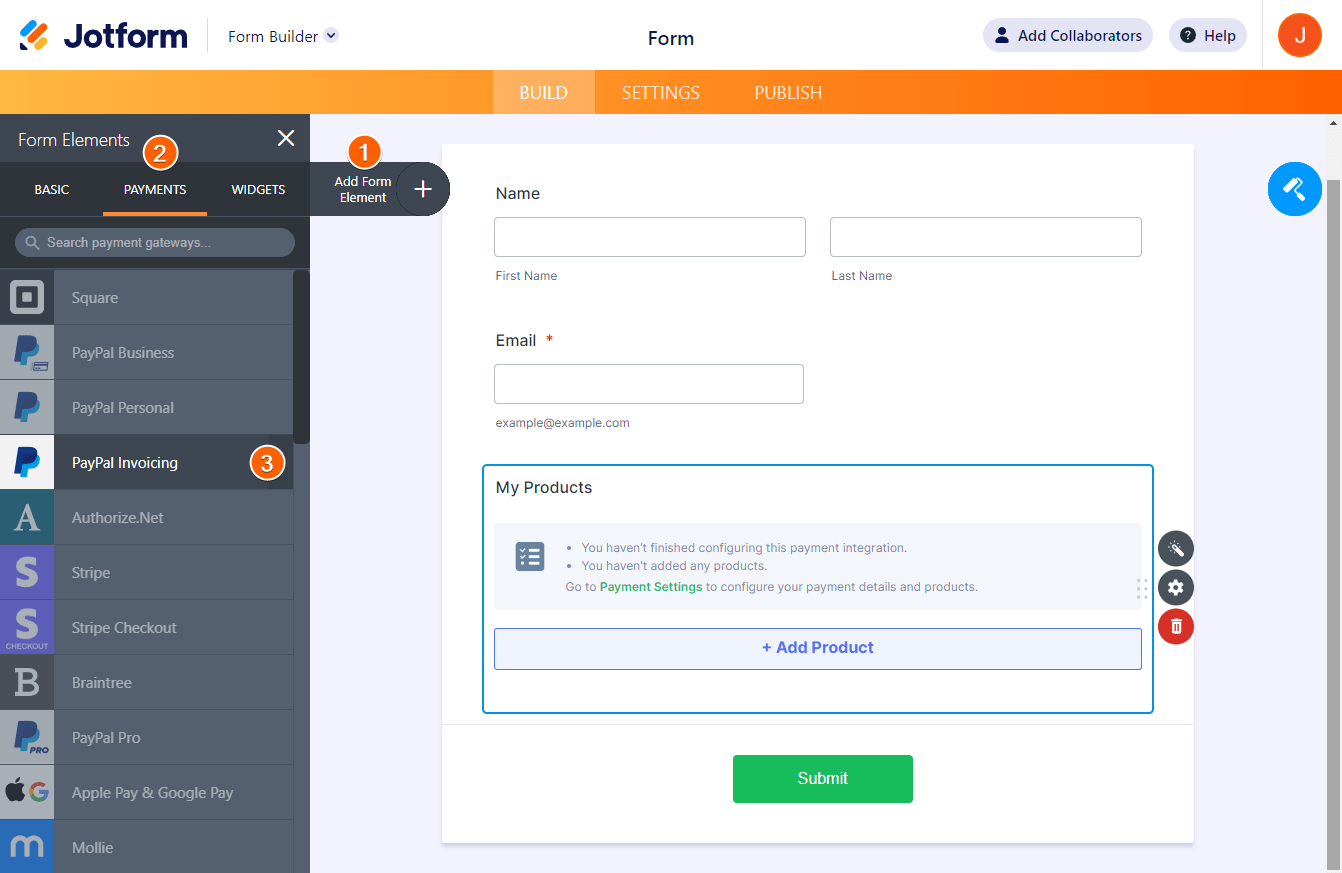This screenshot has height=873, width=1342.
Task: Click the Form title text
Action: point(671,39)
